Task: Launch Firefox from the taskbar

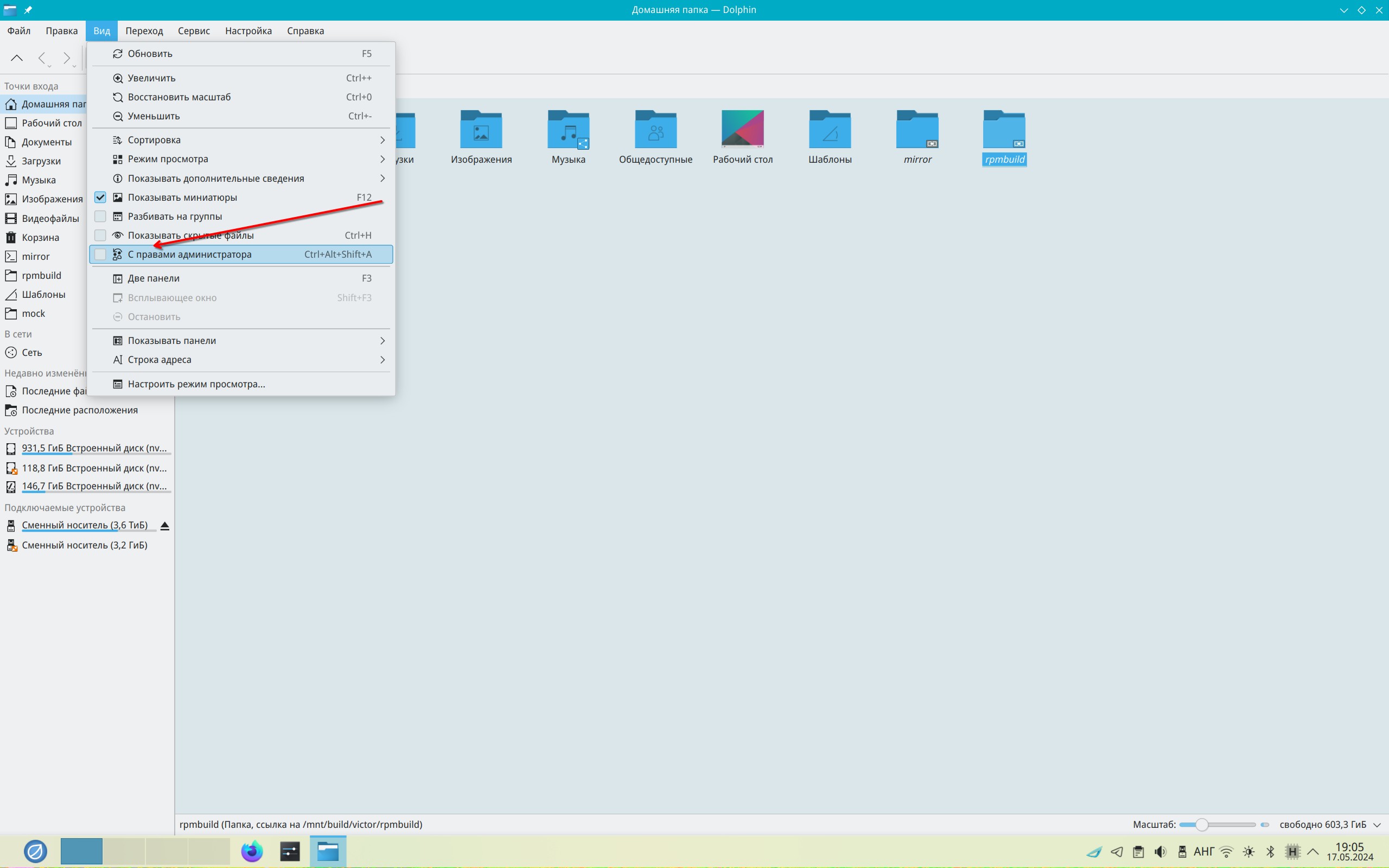Action: click(251, 851)
